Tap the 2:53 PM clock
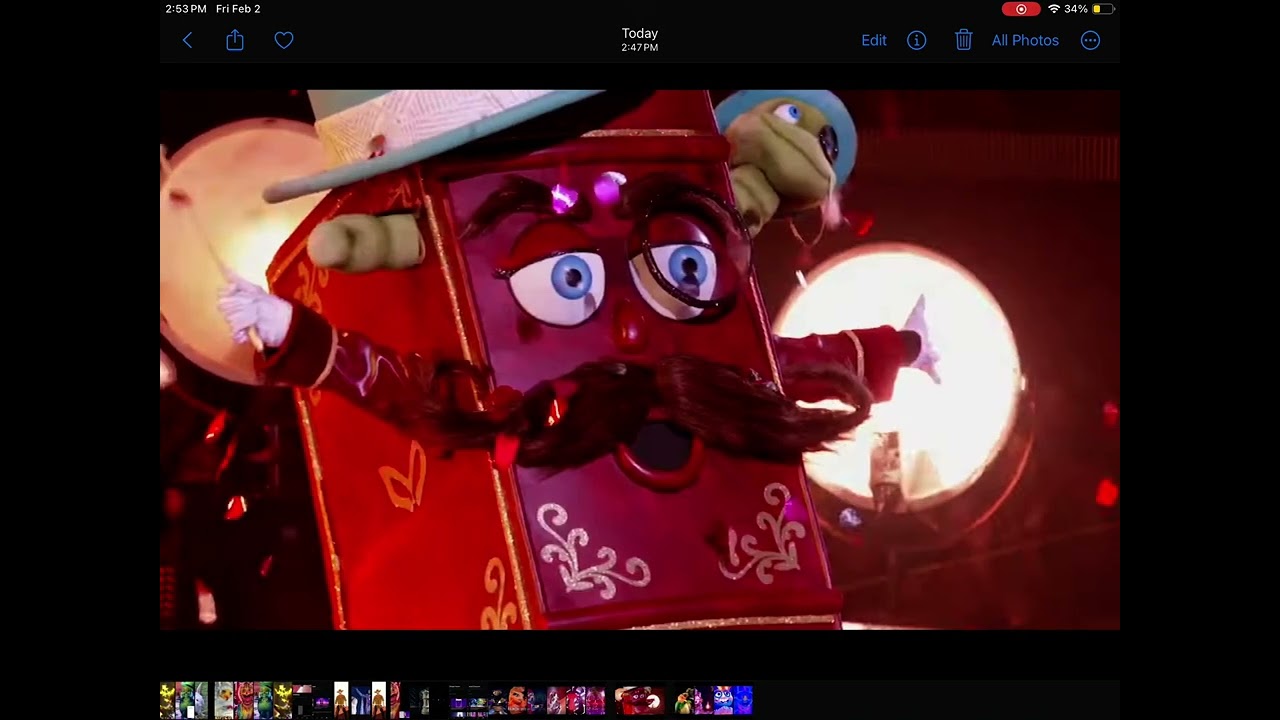The image size is (1280, 720). click(186, 9)
